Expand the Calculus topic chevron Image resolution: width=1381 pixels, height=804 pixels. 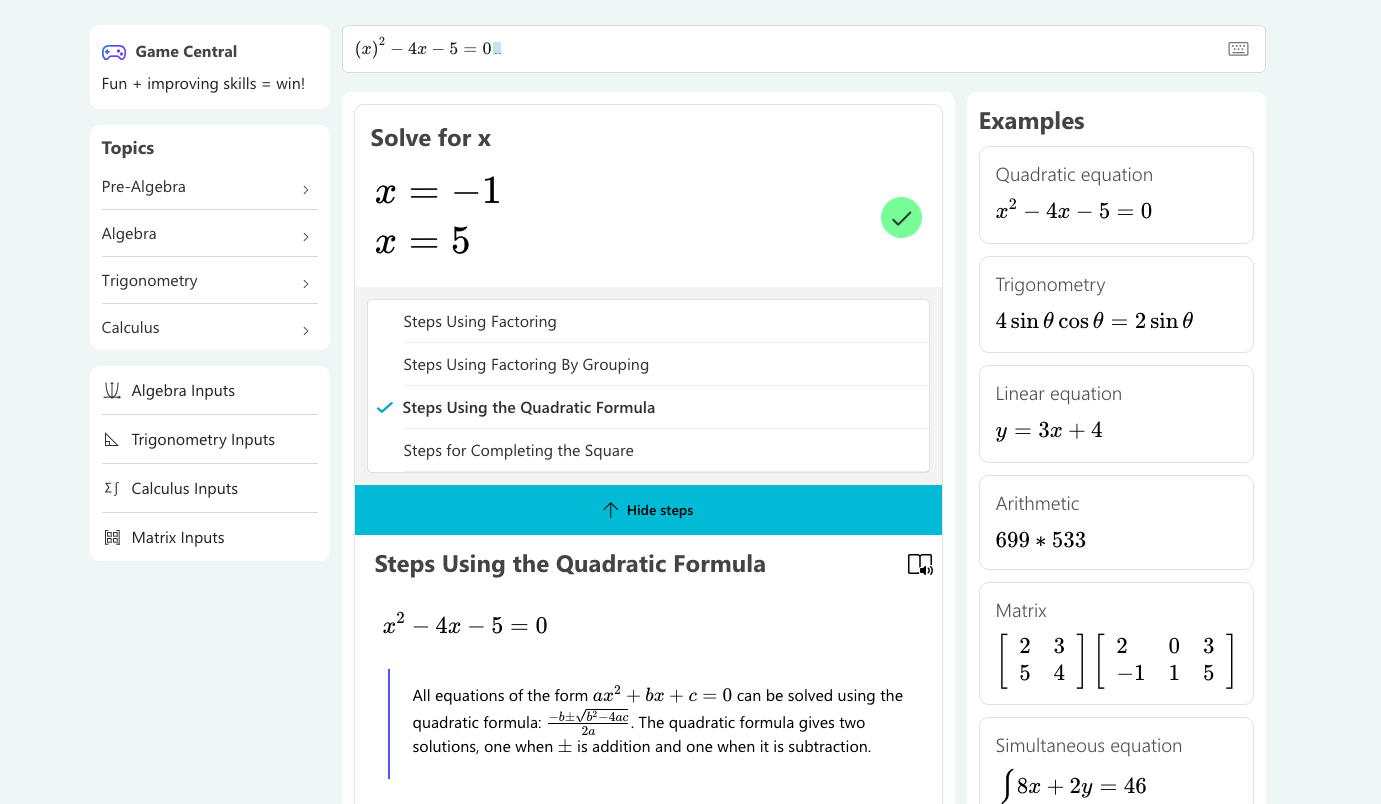click(306, 330)
